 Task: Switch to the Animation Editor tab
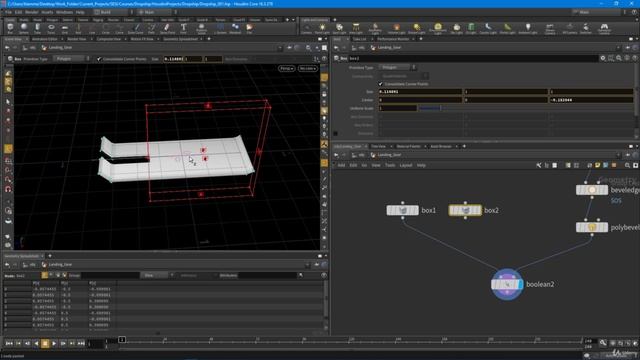(x=44, y=39)
